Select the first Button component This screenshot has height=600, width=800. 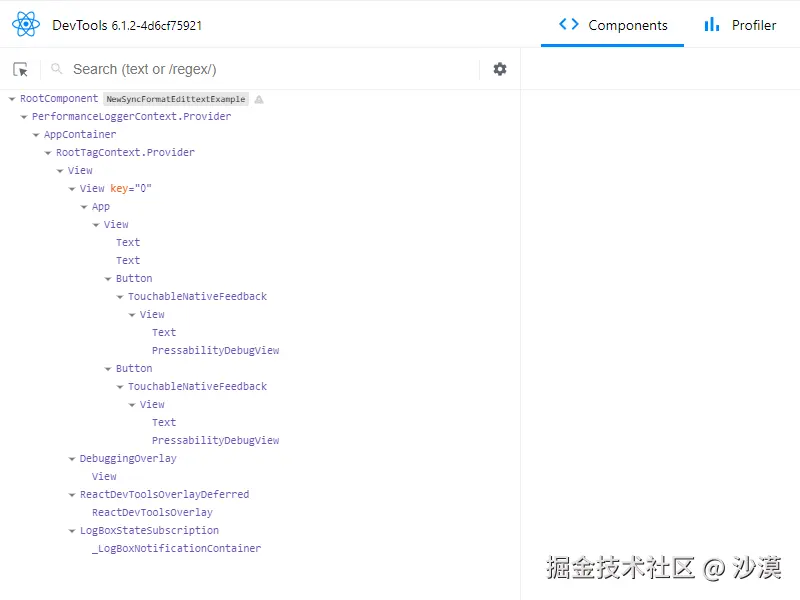coord(134,278)
